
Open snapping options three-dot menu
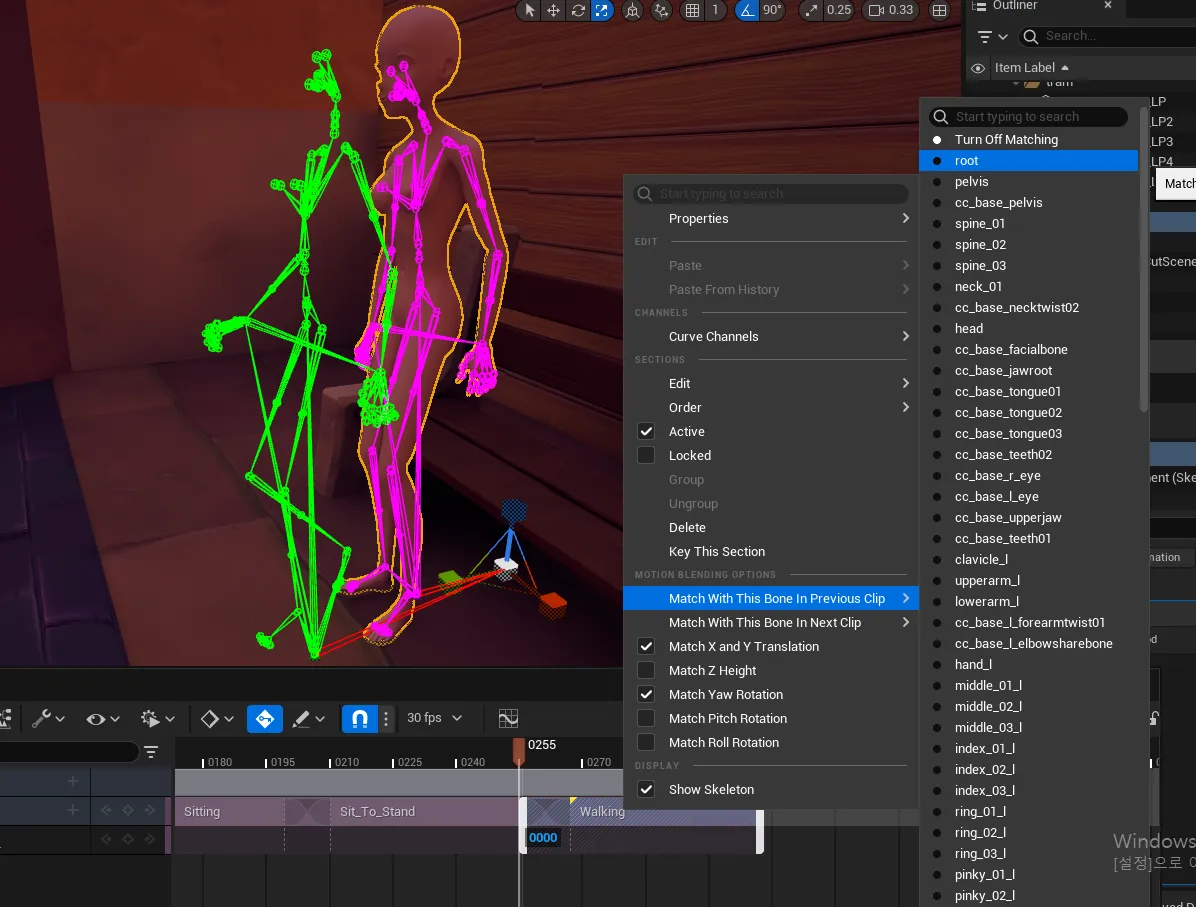click(386, 719)
